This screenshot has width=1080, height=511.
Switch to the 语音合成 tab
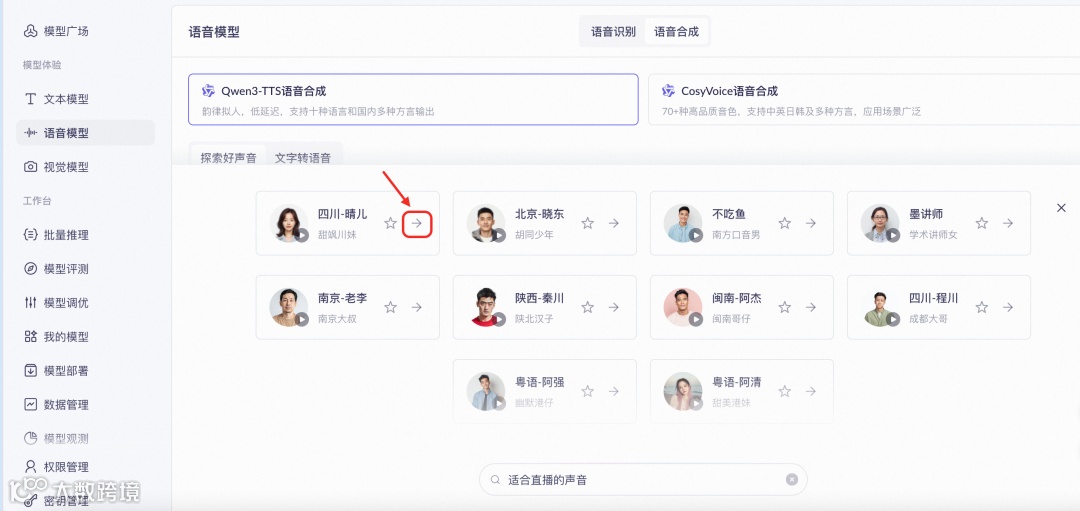676,32
